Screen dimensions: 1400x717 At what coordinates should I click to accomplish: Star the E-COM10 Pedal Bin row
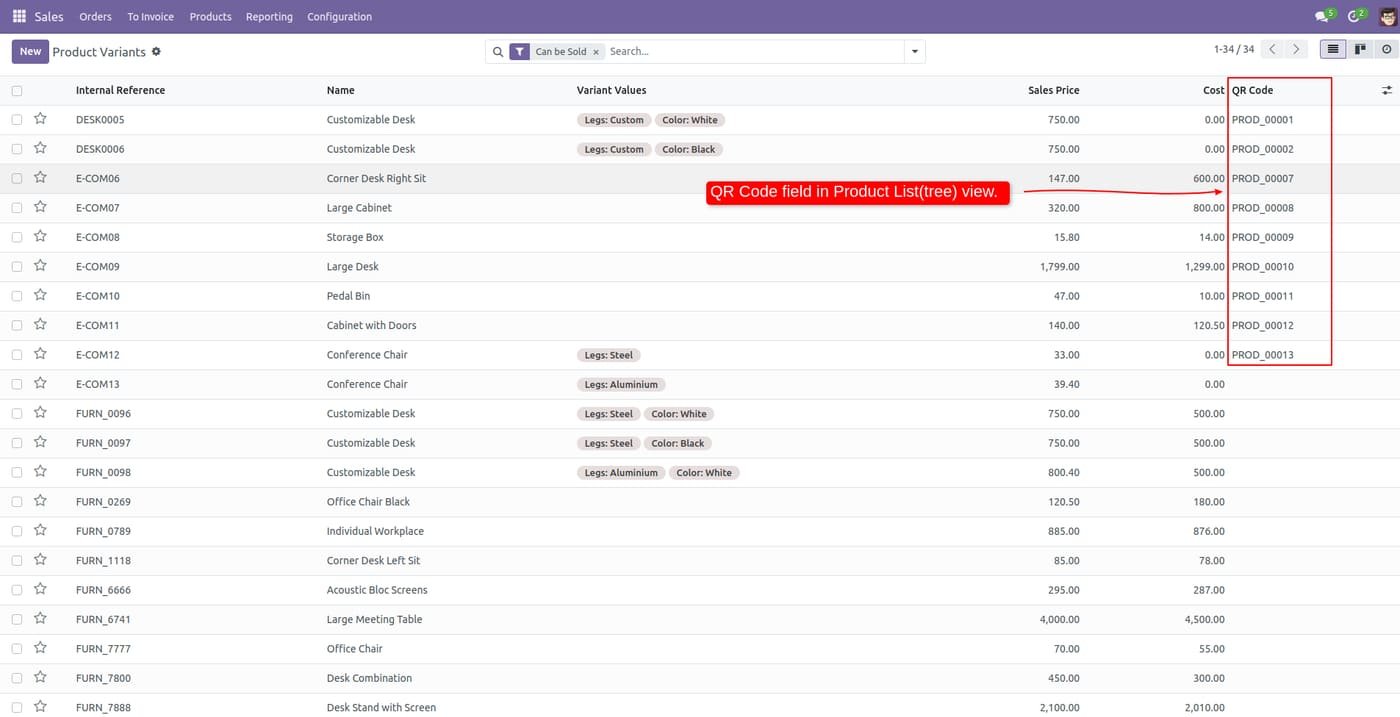40,295
